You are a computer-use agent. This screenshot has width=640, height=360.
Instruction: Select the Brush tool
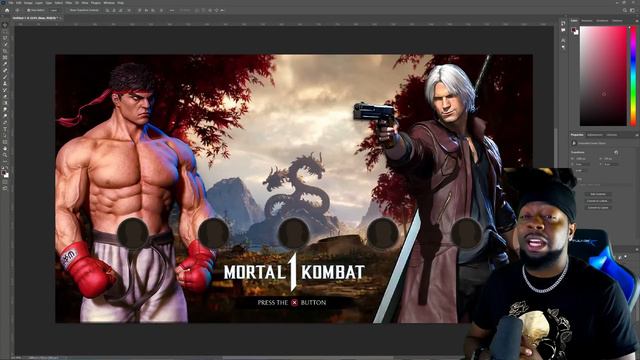5,77
